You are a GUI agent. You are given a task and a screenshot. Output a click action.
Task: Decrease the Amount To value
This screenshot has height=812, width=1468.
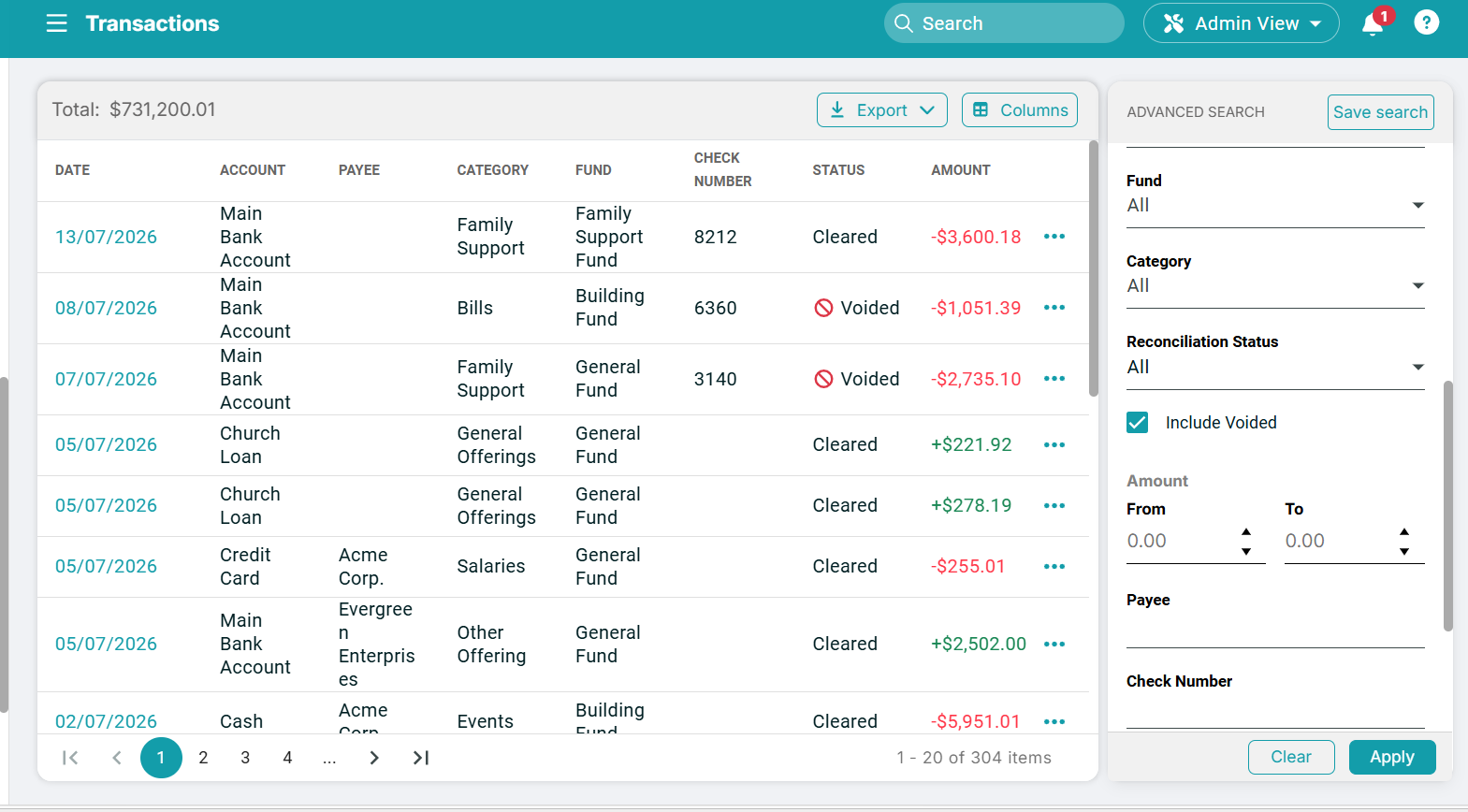click(x=1404, y=552)
